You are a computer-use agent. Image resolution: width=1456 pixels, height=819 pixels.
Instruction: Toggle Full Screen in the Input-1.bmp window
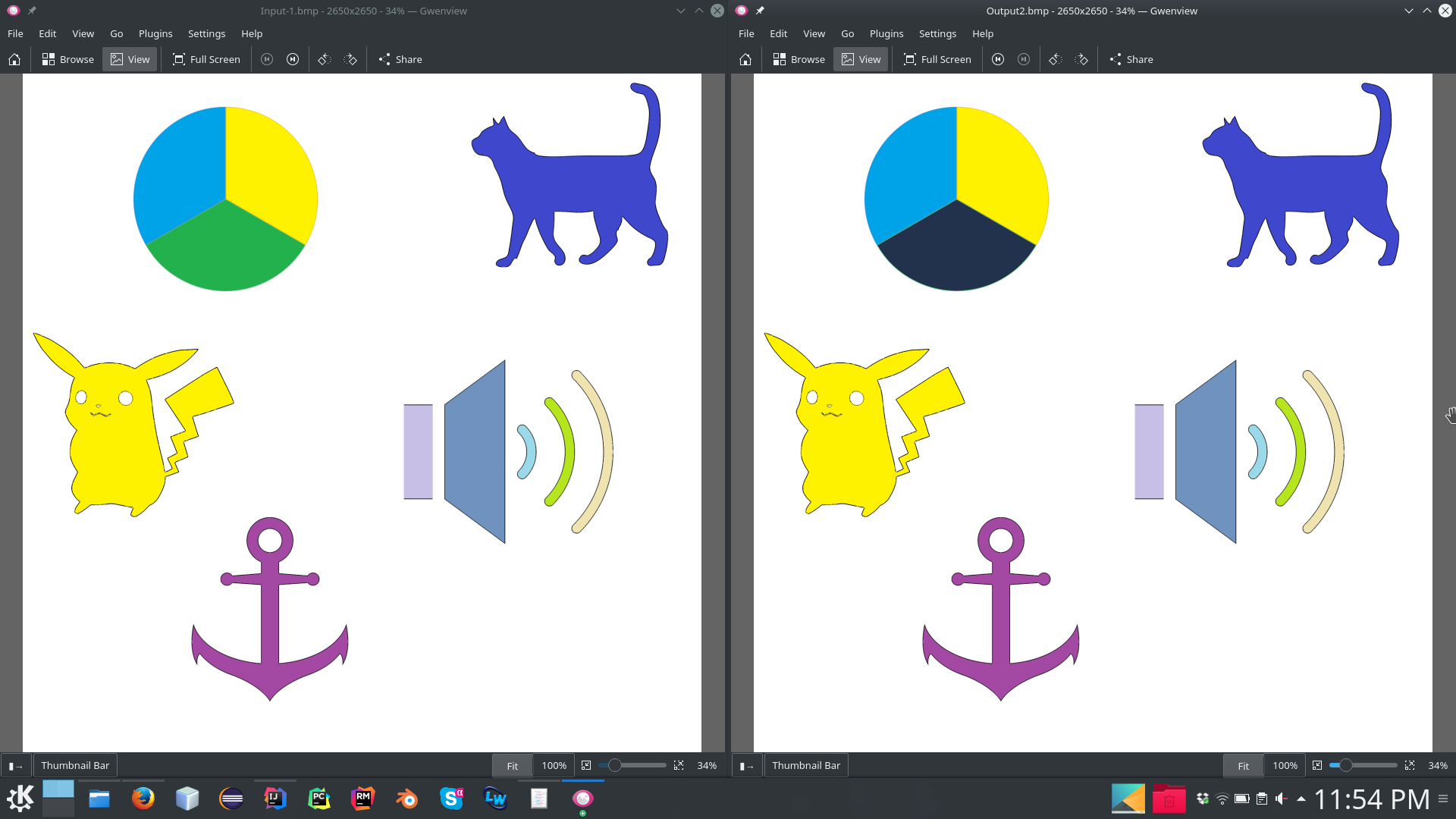click(x=206, y=59)
